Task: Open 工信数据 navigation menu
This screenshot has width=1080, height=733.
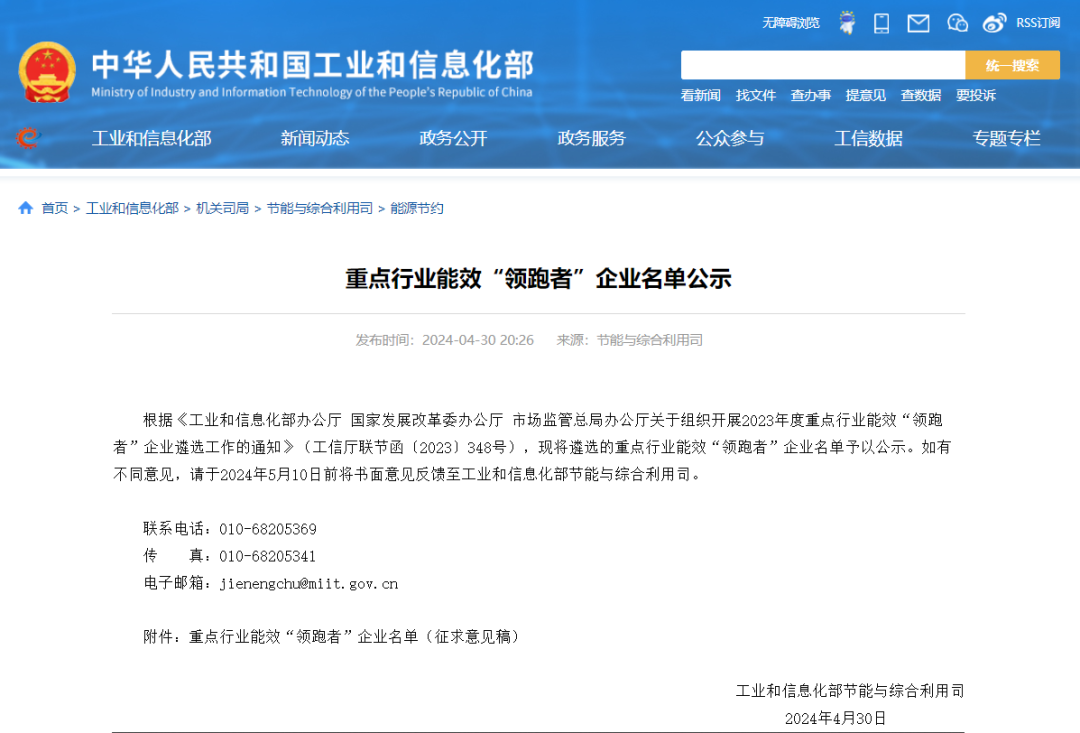Action: coord(869,138)
